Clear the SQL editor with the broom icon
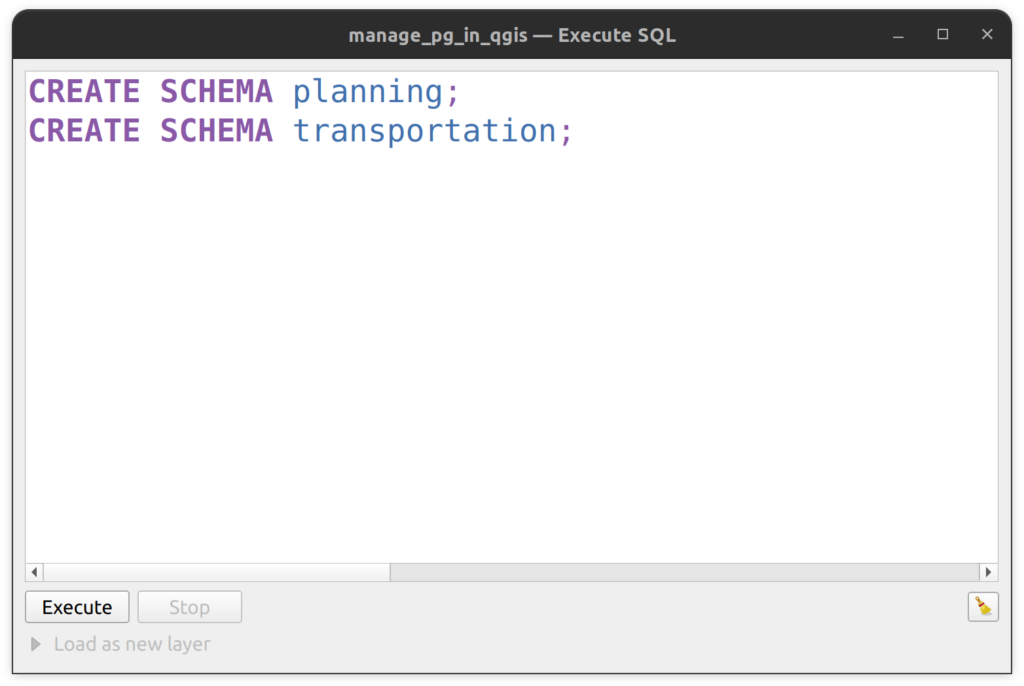Screen dimensions: 1024x686 coord(983,607)
